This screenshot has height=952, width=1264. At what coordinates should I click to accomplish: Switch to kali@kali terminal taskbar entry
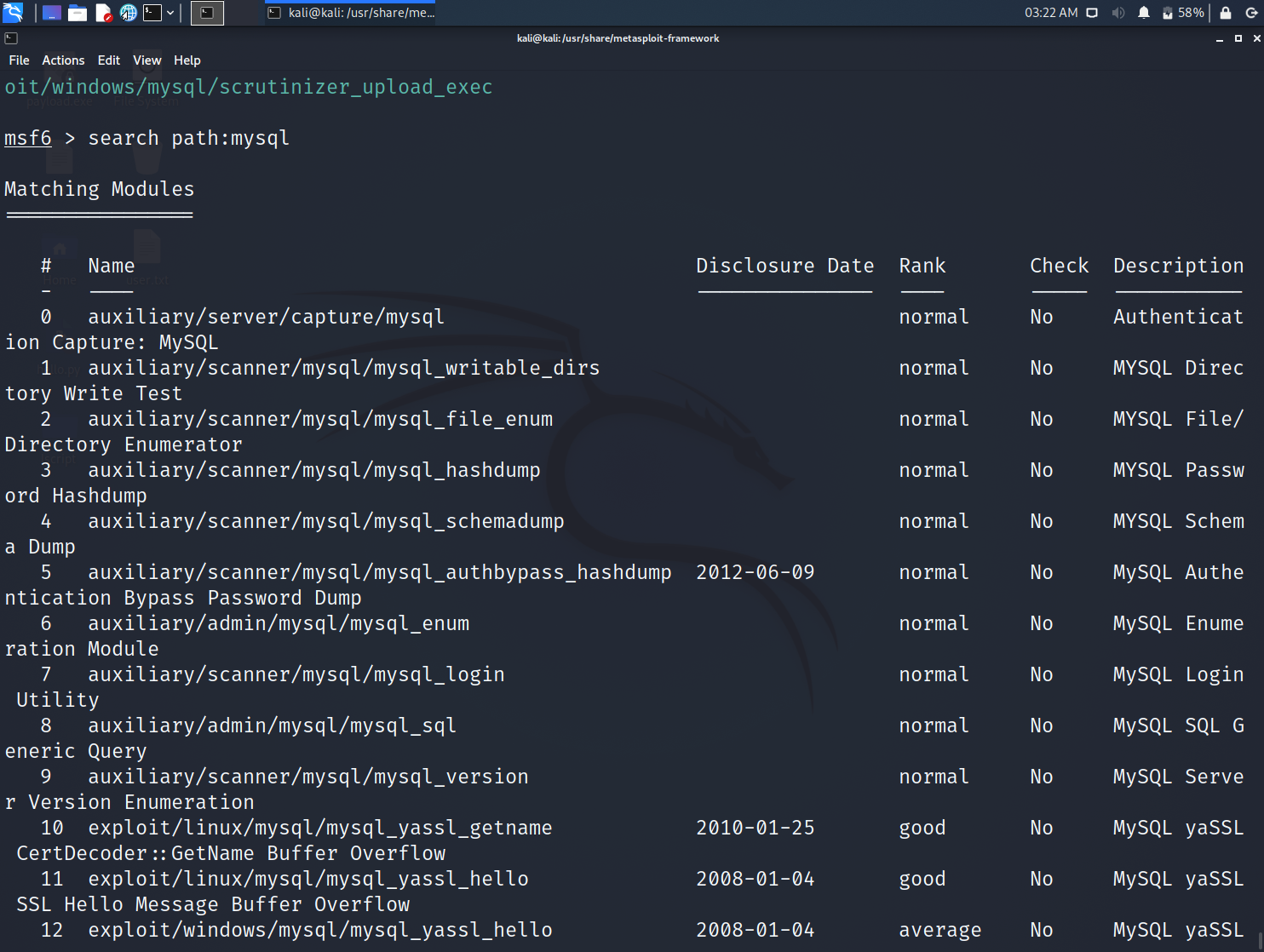click(351, 13)
